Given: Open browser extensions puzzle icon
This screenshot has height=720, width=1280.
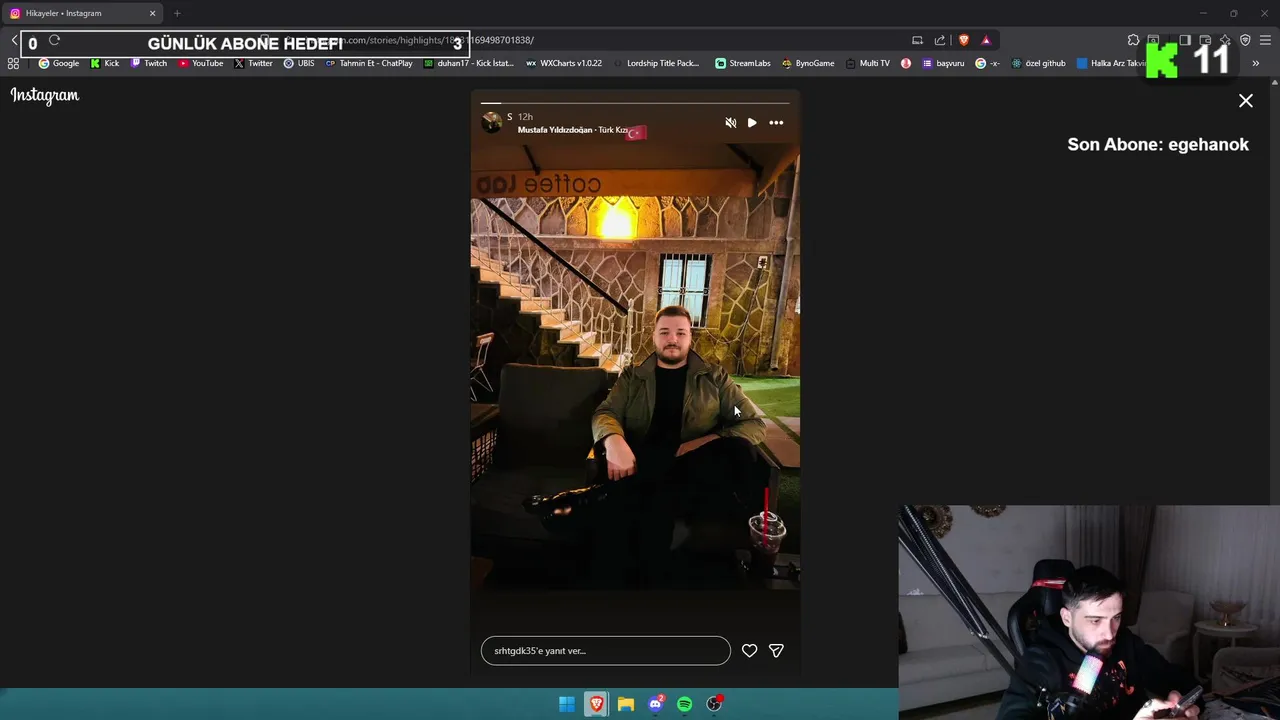Looking at the screenshot, I should (x=1133, y=41).
